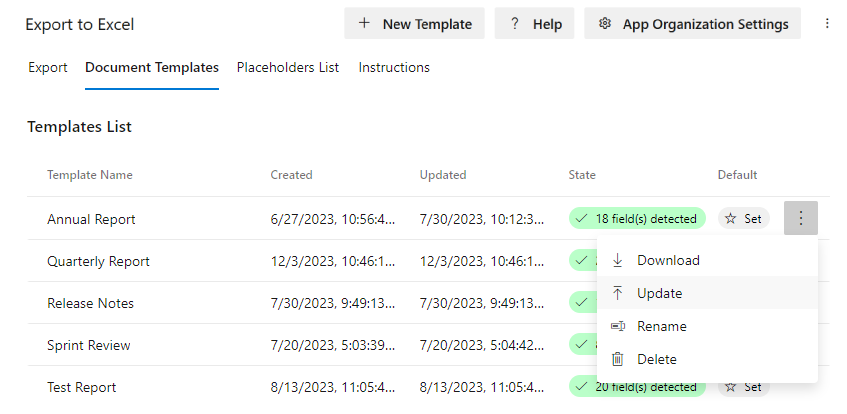Click the question mark Help icon

click(514, 23)
